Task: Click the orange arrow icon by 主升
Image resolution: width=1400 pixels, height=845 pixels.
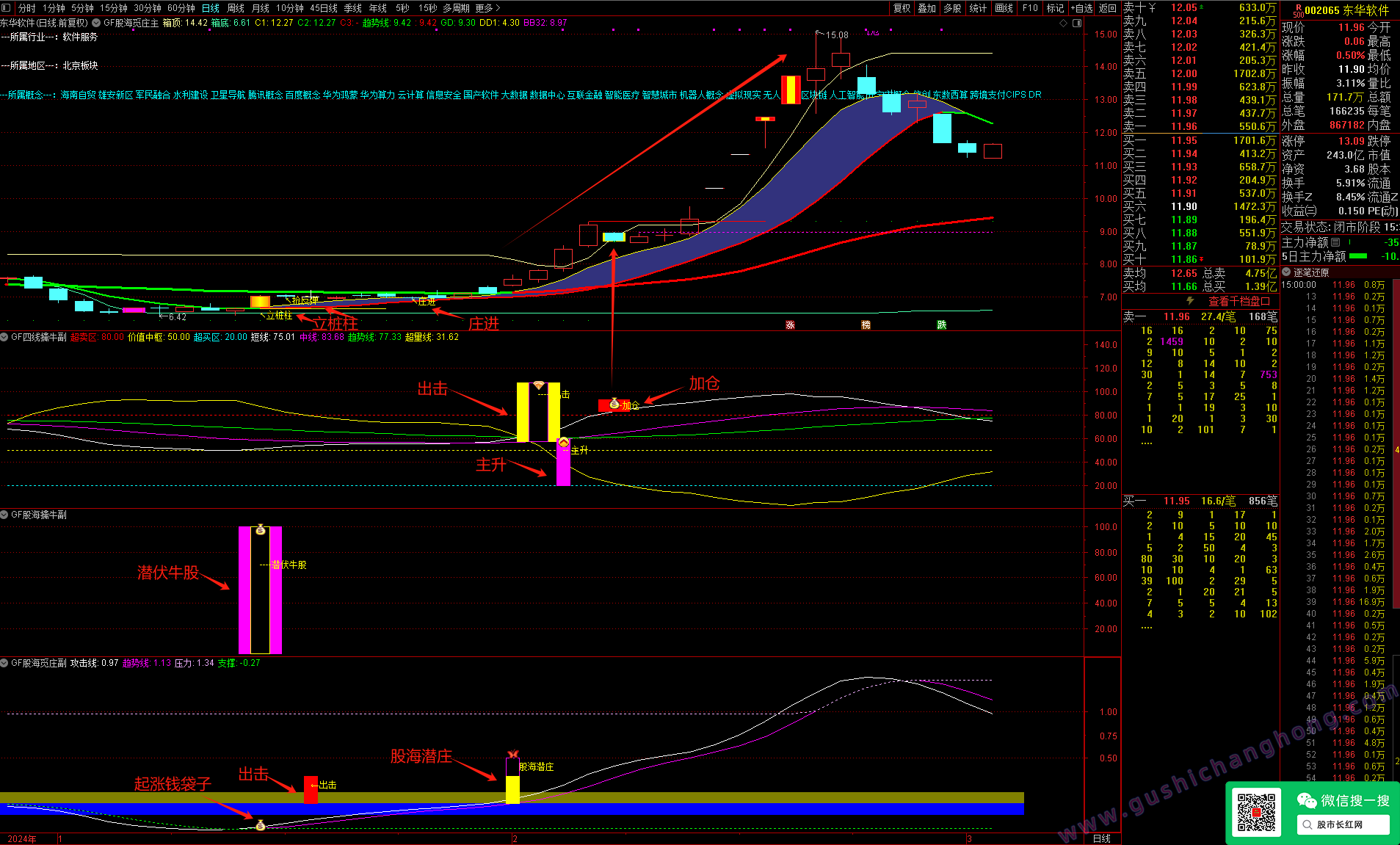Action: coord(564,443)
